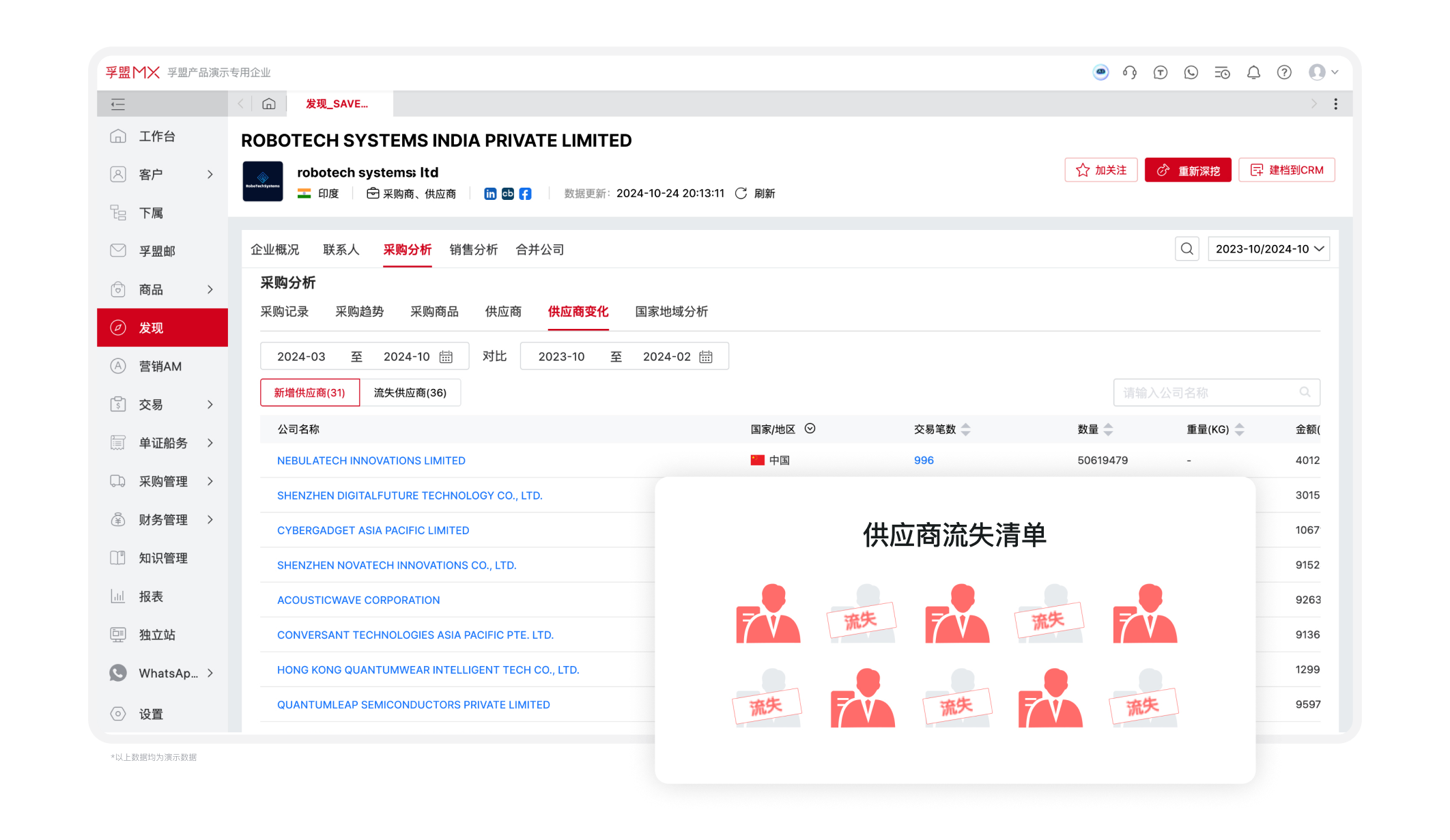Keep 新增供应商(31) filter selected
Screen dimensions: 1450x840
pyautogui.click(x=309, y=392)
